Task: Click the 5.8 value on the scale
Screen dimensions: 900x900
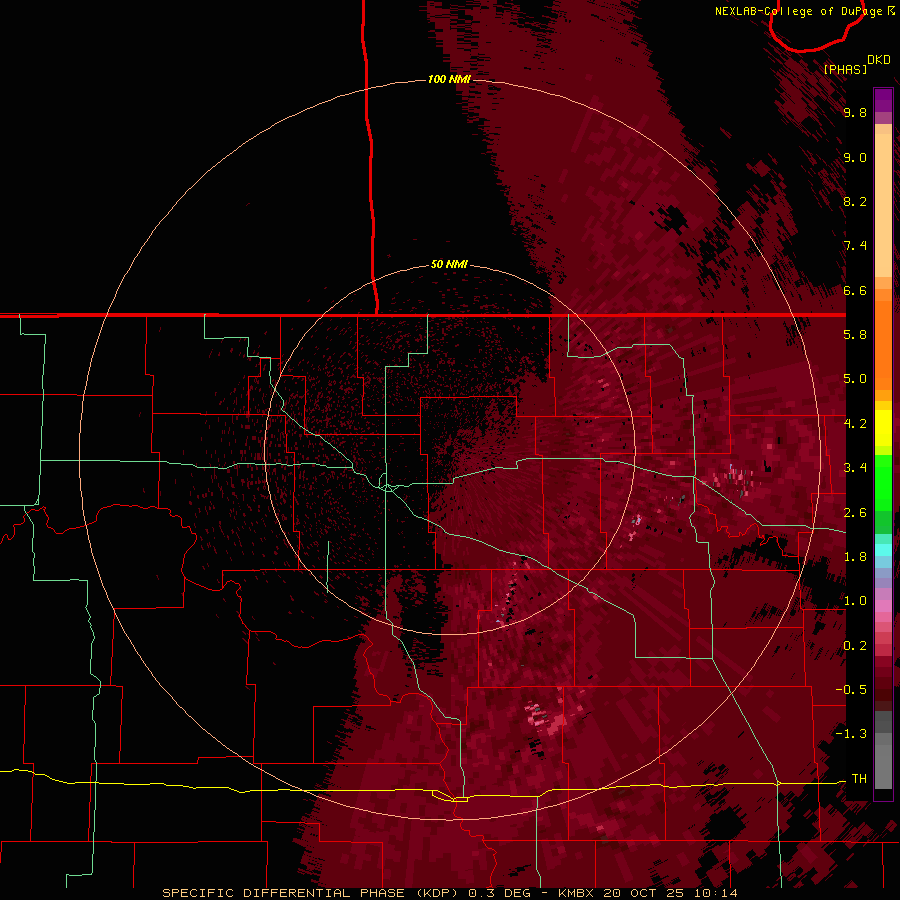Action: pyautogui.click(x=855, y=335)
